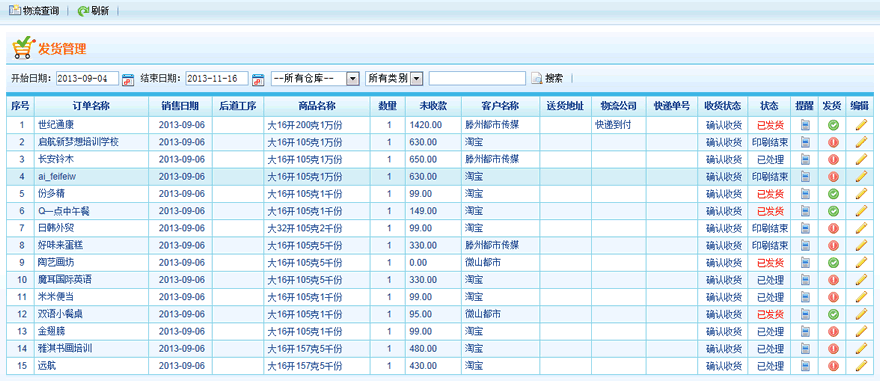Screen dimensions: 880x381
Task: Click the 发货管理 page title
Action: point(62,49)
